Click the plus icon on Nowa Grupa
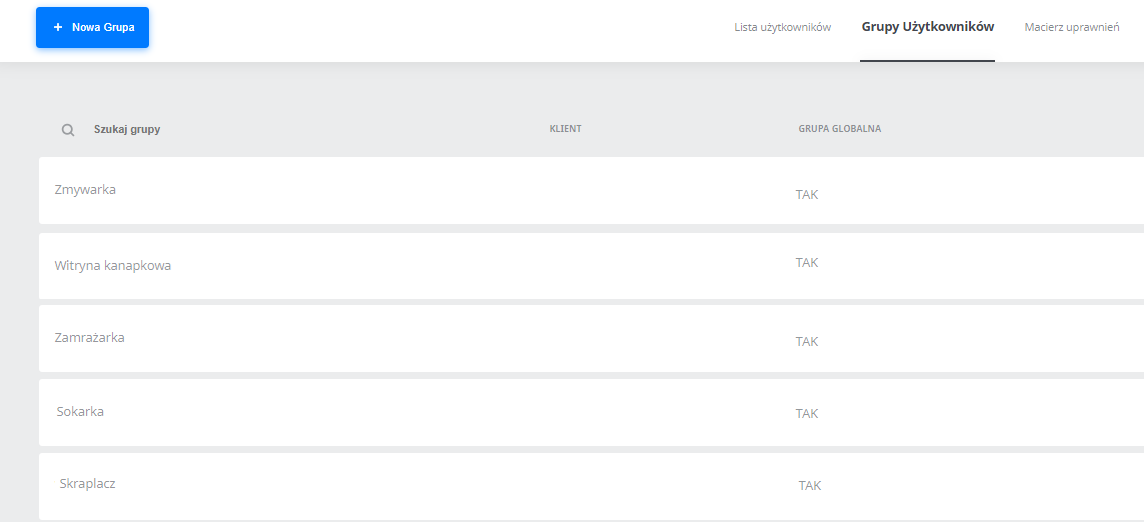This screenshot has height=522, width=1144. (58, 27)
